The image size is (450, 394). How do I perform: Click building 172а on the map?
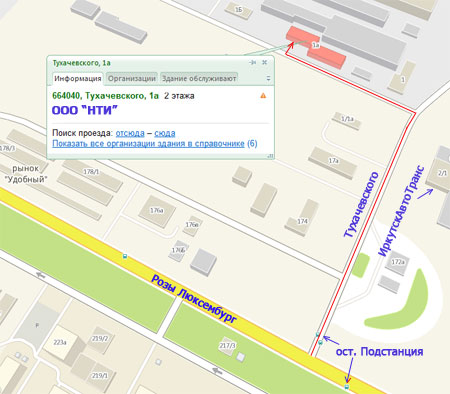[x=398, y=263]
